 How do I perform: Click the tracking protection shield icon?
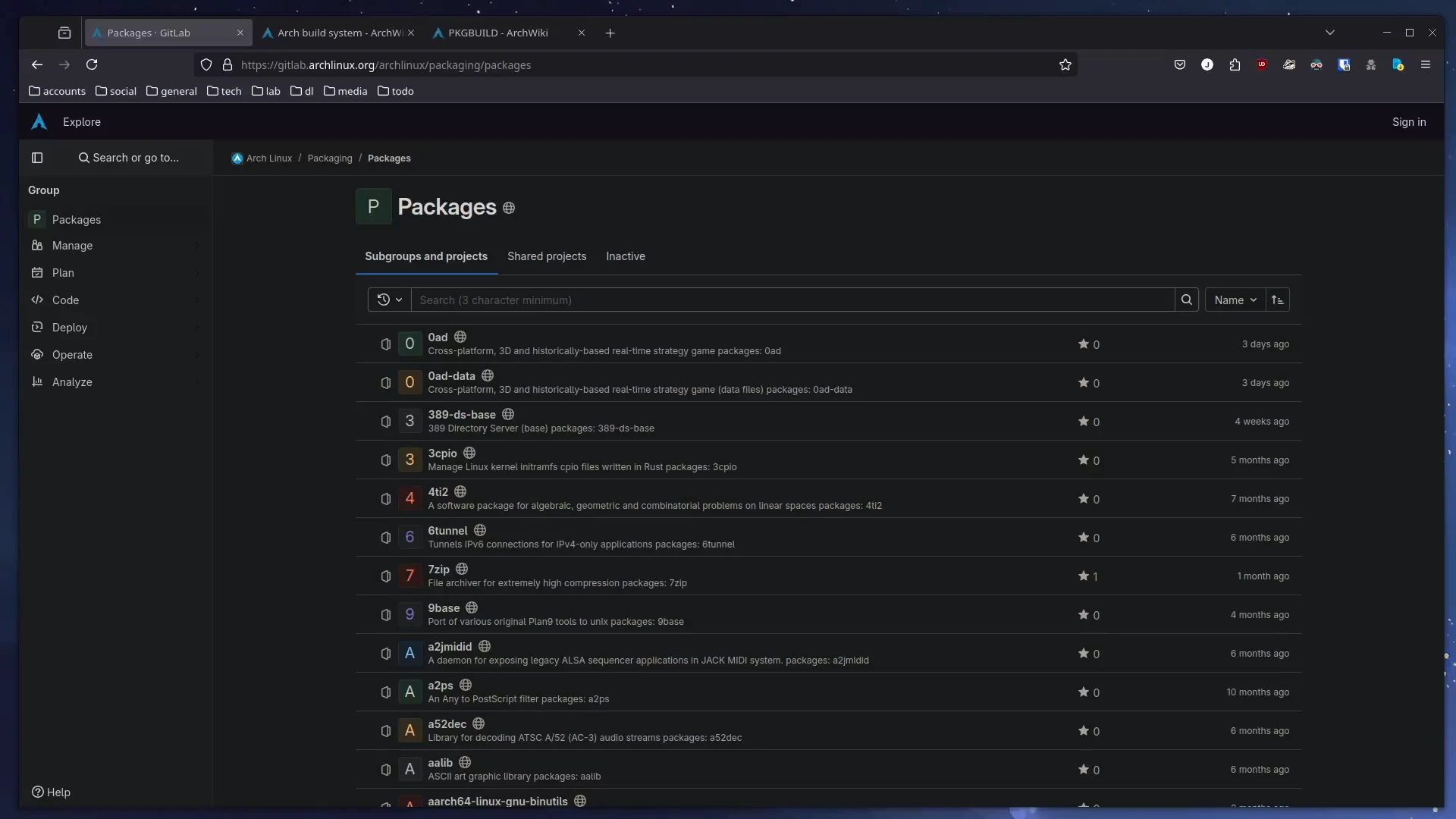pos(206,65)
